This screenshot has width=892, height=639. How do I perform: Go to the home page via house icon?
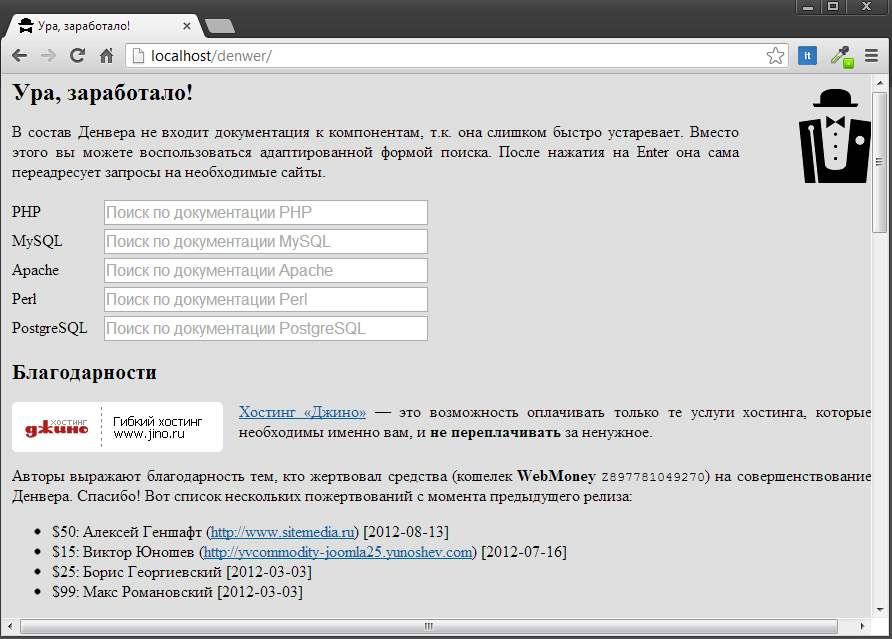pos(106,56)
